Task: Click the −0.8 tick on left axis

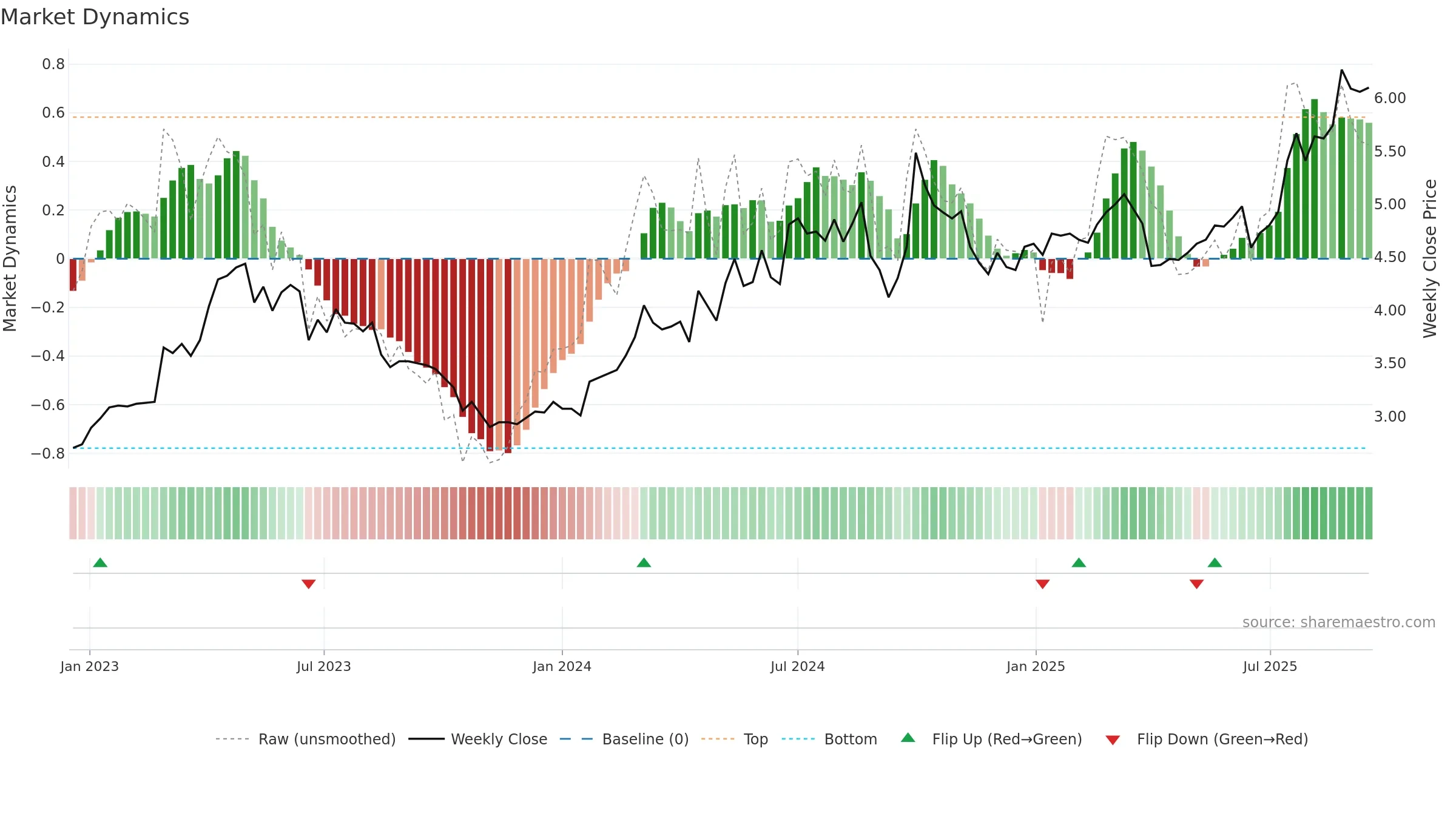Action: (48, 453)
